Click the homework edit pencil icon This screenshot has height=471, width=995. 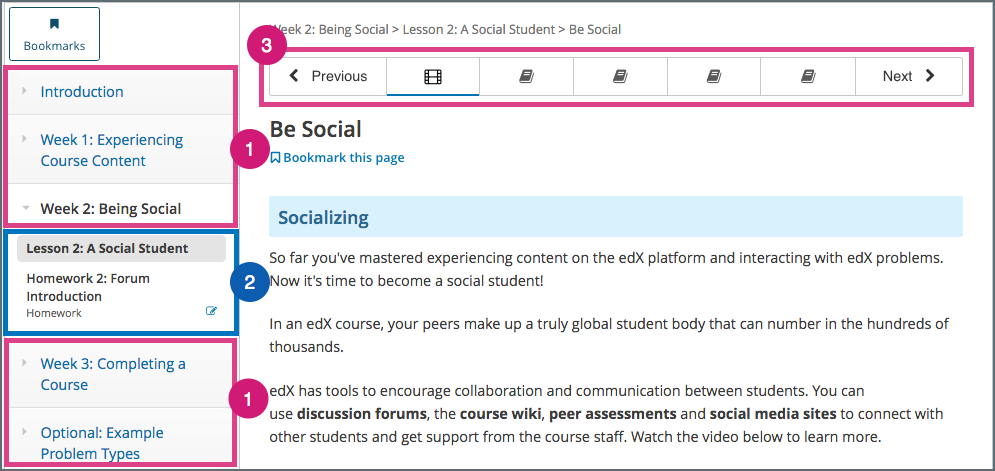click(x=211, y=311)
